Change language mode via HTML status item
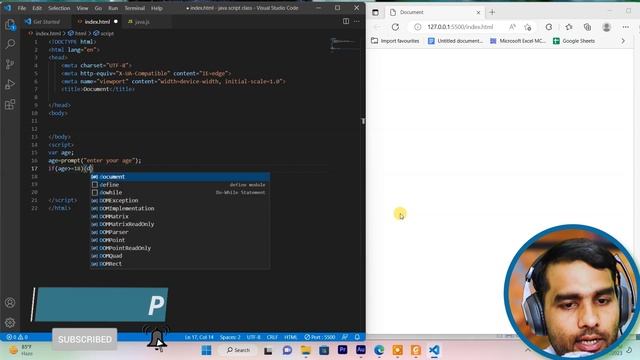Viewport: 640px width, 360px height. (x=291, y=337)
